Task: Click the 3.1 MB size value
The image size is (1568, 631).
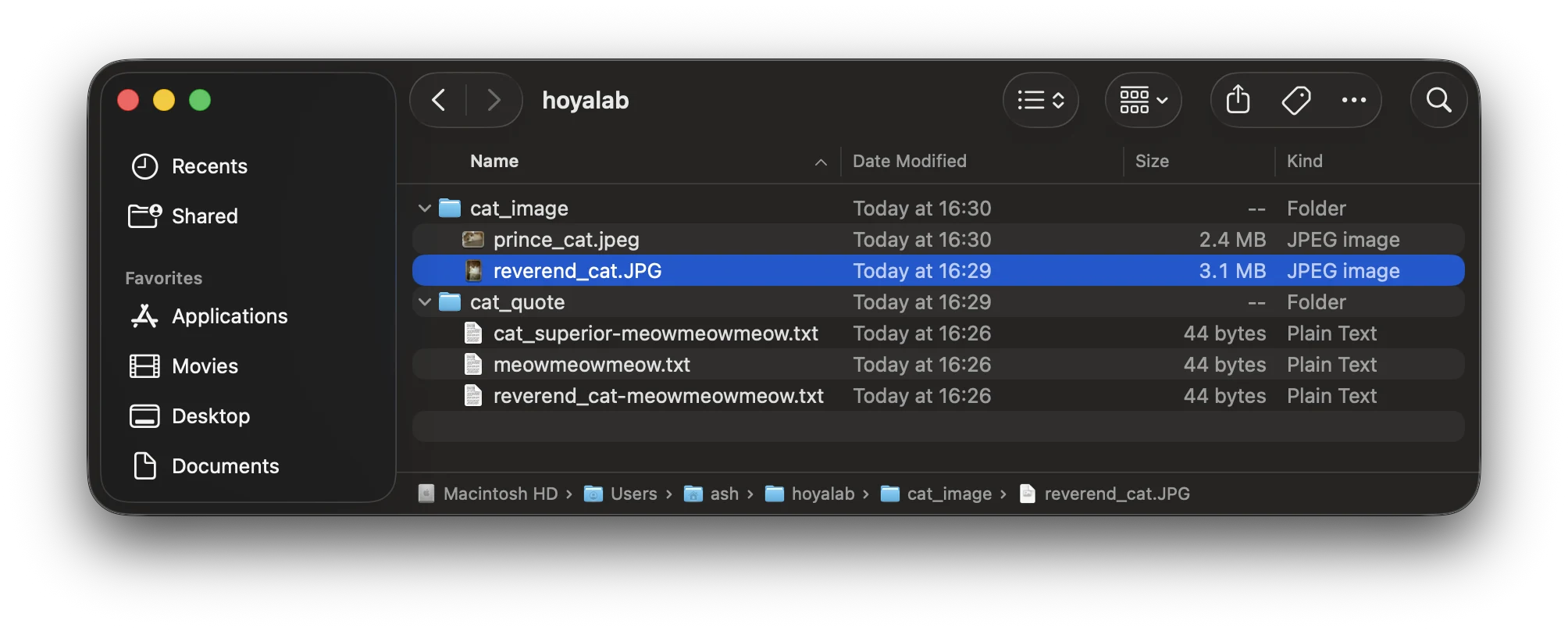Action: 1232,271
